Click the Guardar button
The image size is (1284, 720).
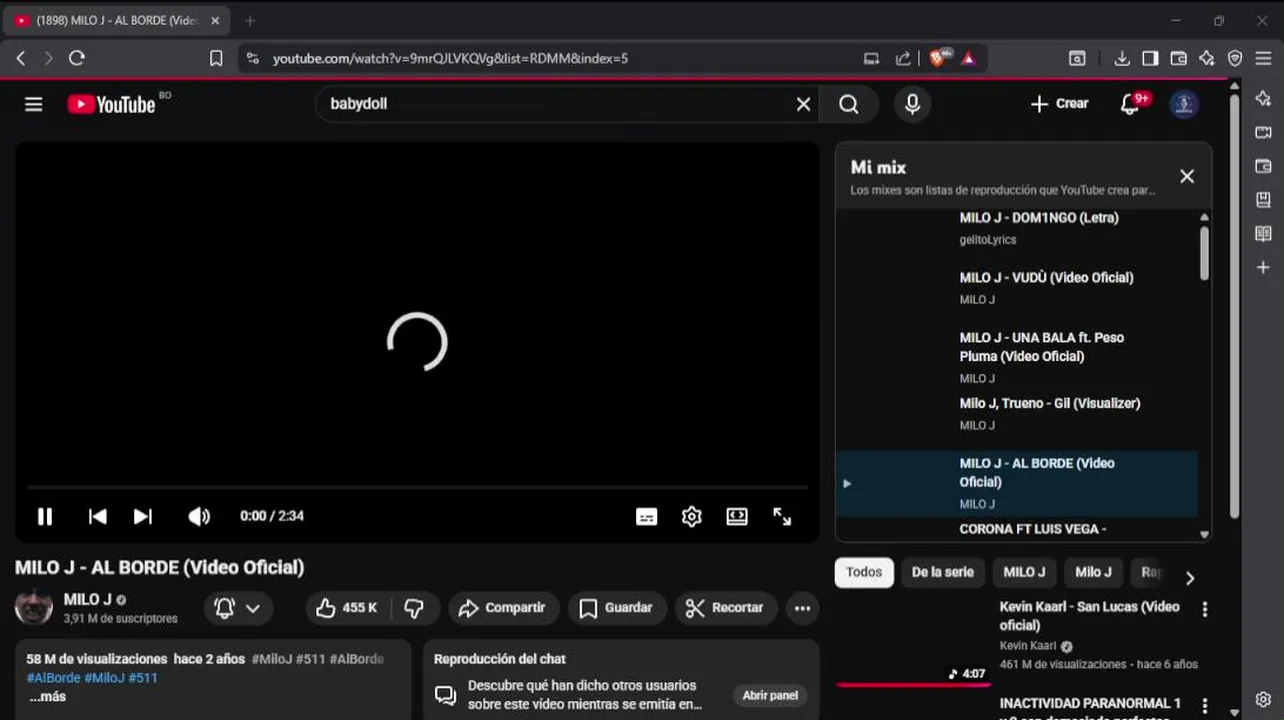pos(615,608)
